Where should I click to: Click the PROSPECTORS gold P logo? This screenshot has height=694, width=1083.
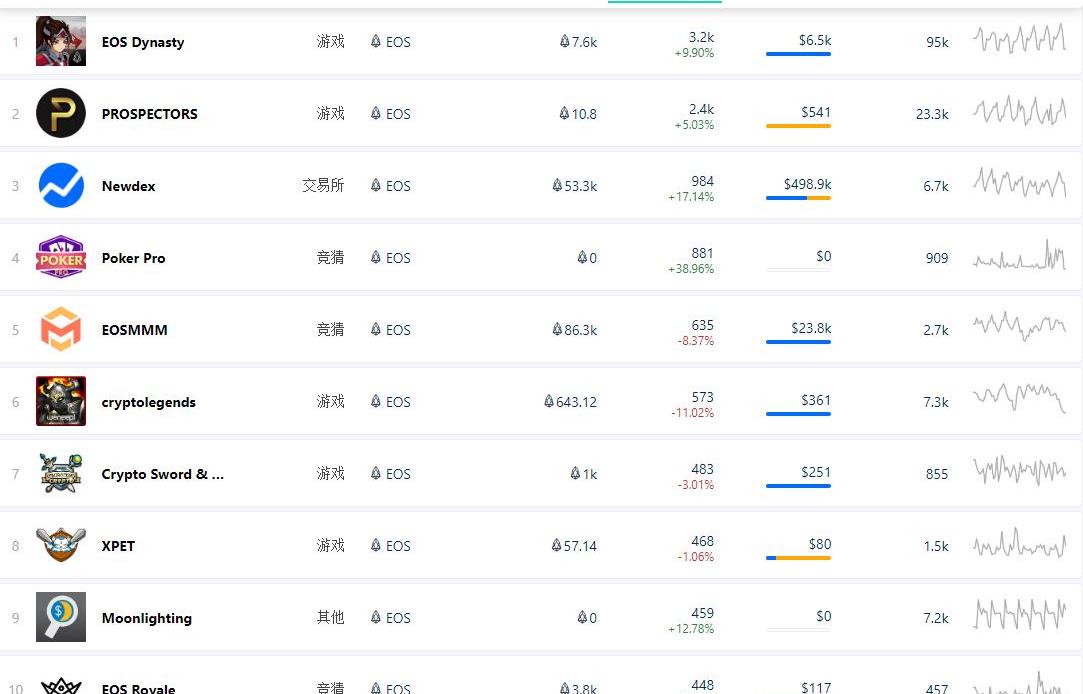61,113
